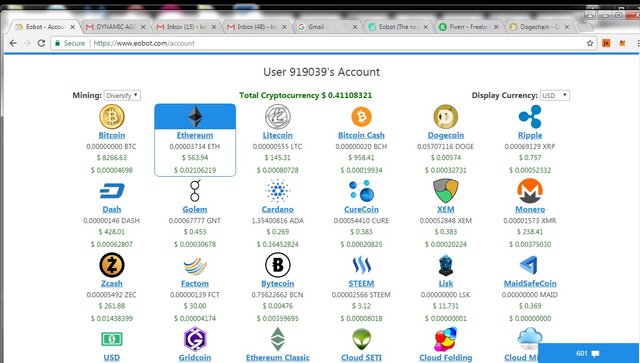
Task: Click the STEEM waves icon
Action: (361, 265)
